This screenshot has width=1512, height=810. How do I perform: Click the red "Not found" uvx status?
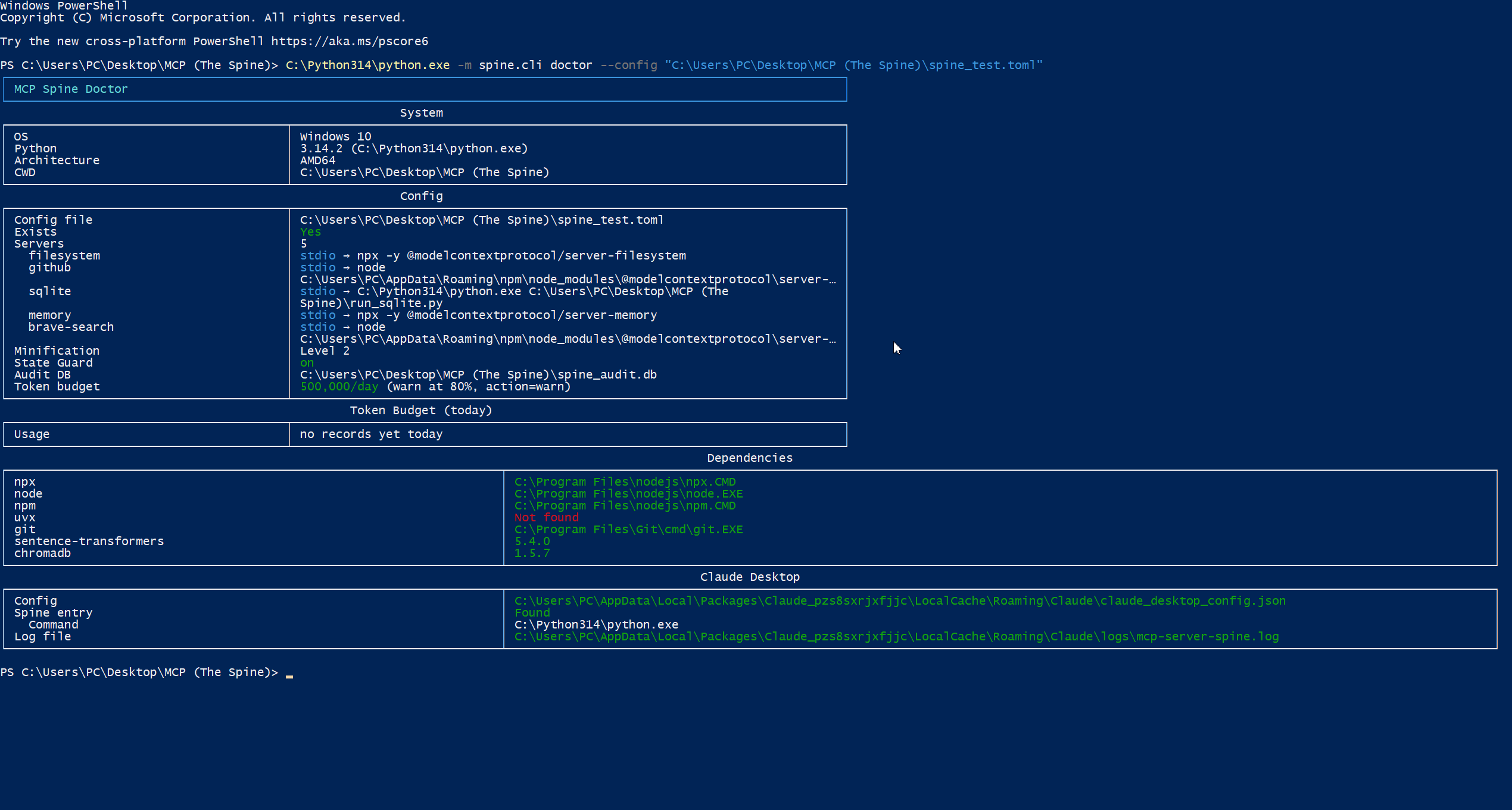(x=546, y=518)
